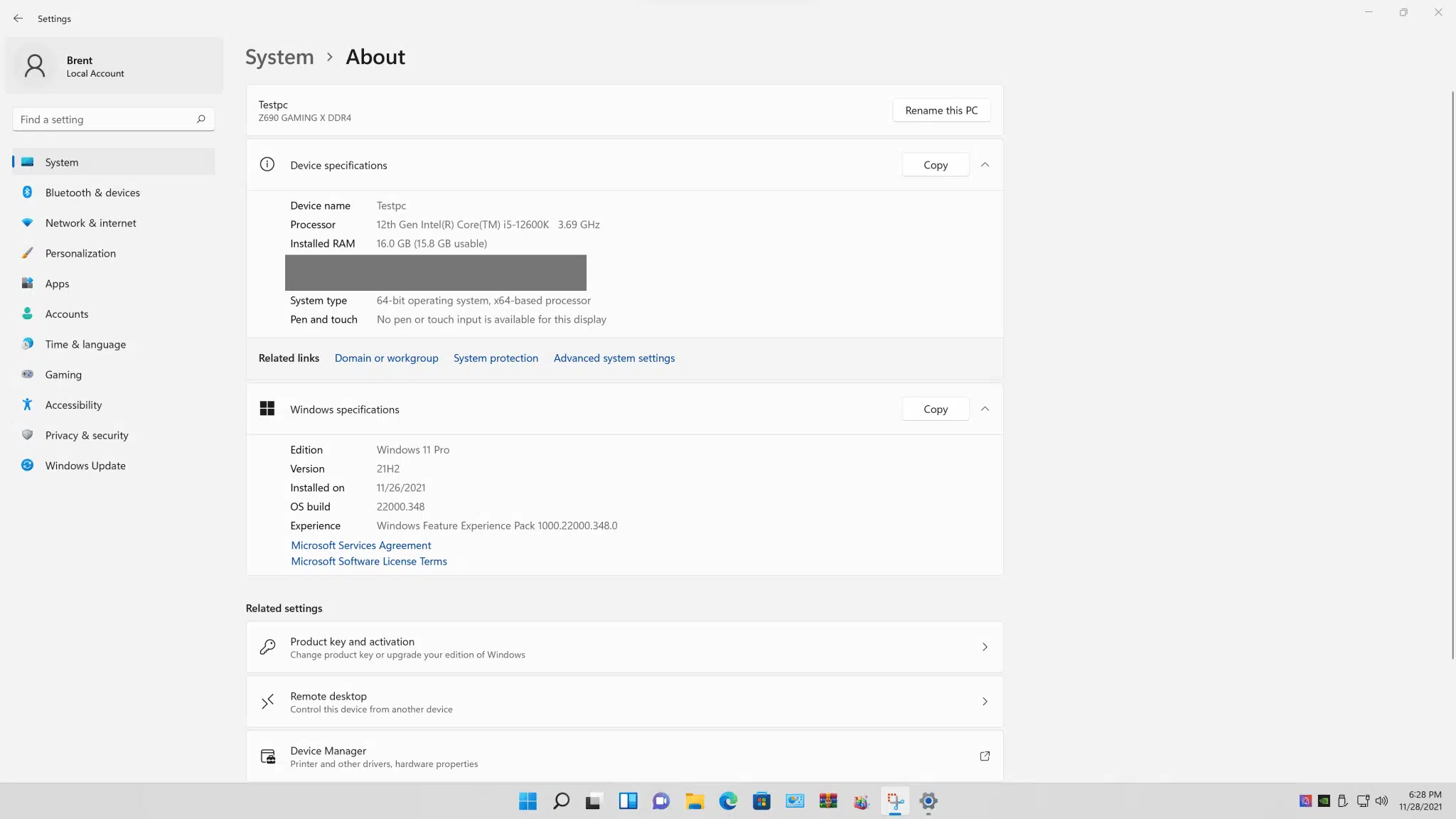This screenshot has height=819, width=1456.
Task: Launch Microsoft Edge from the taskbar
Action: click(x=728, y=801)
